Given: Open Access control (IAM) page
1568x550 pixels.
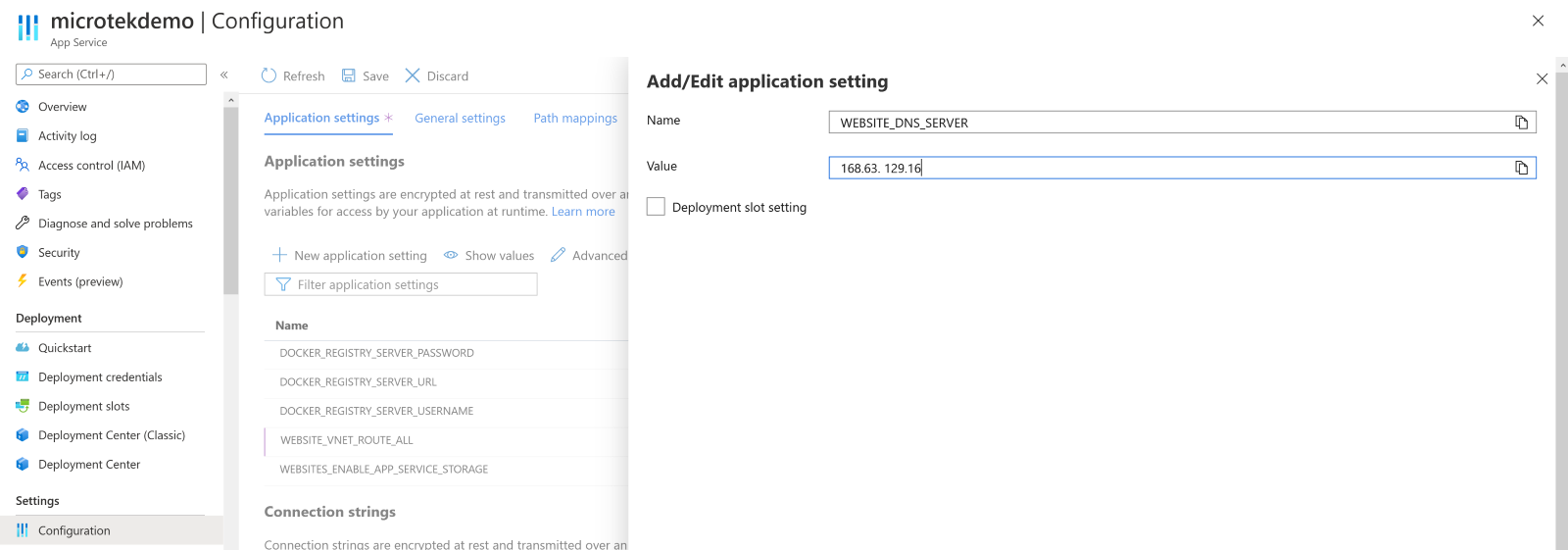Looking at the screenshot, I should click(x=91, y=166).
